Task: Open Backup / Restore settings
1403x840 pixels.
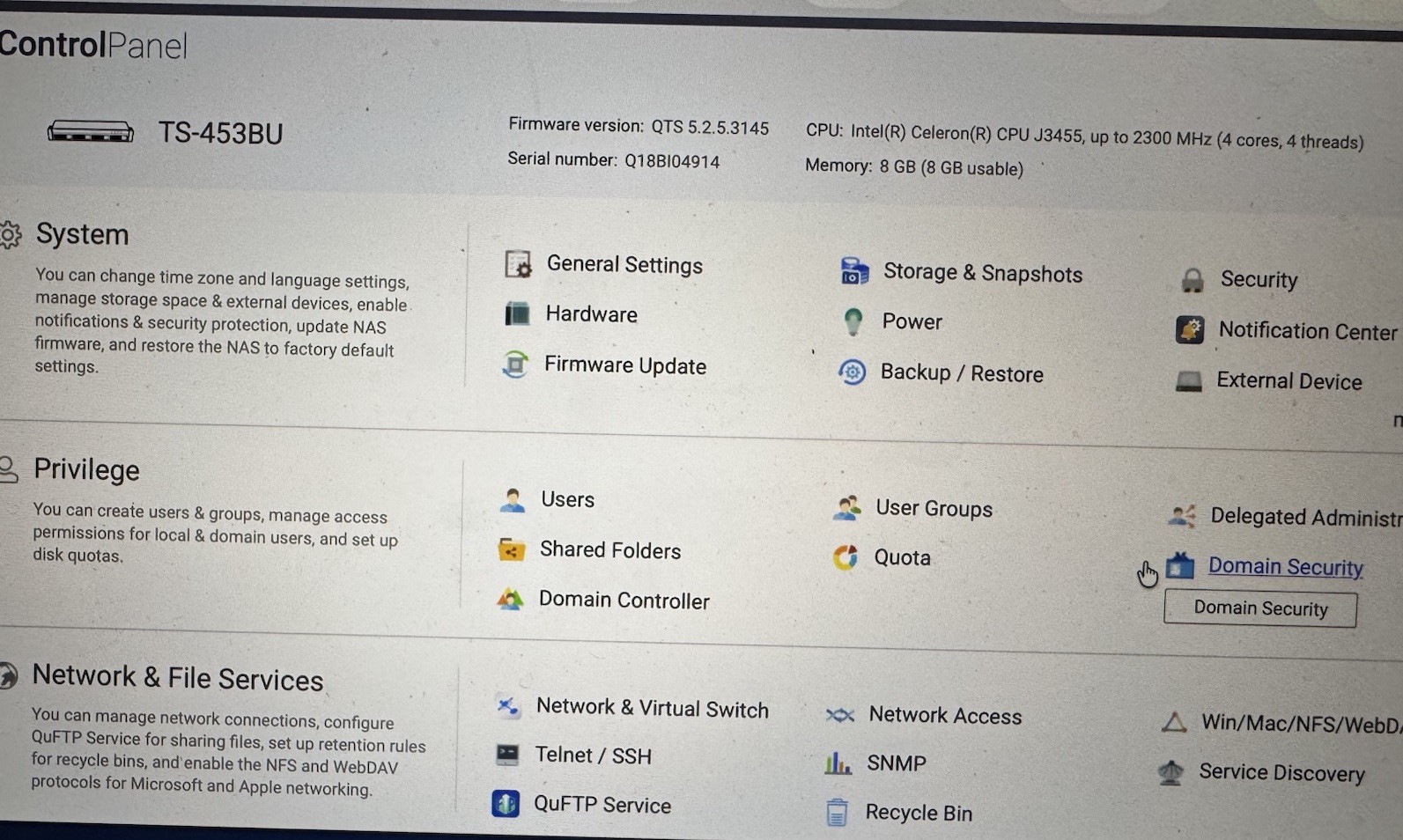Action: pos(962,373)
